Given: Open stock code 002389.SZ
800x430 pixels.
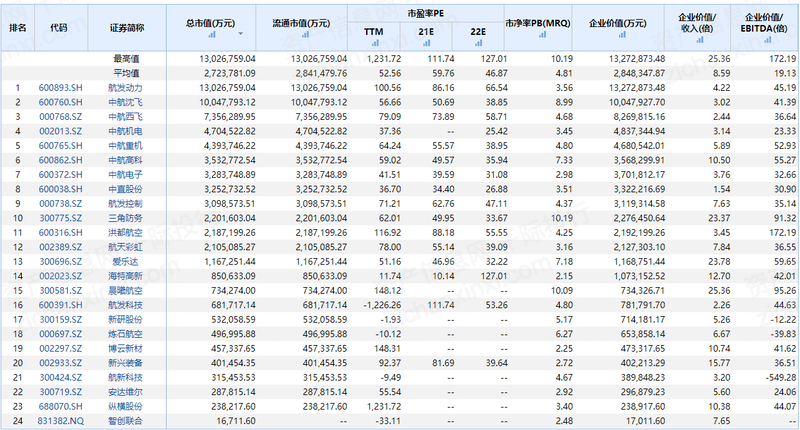Looking at the screenshot, I should [60, 247].
